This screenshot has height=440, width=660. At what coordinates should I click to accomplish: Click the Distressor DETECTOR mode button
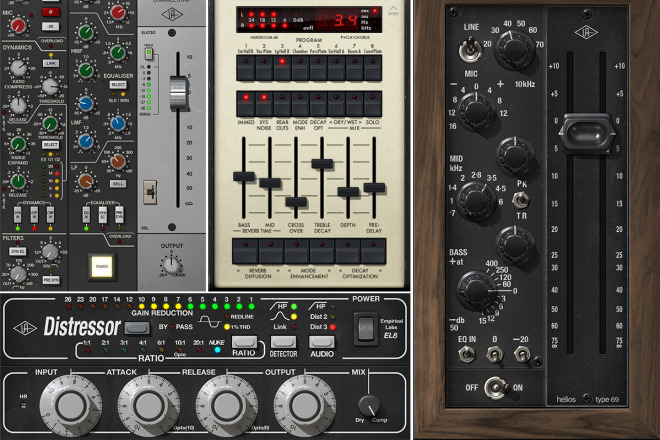(283, 341)
